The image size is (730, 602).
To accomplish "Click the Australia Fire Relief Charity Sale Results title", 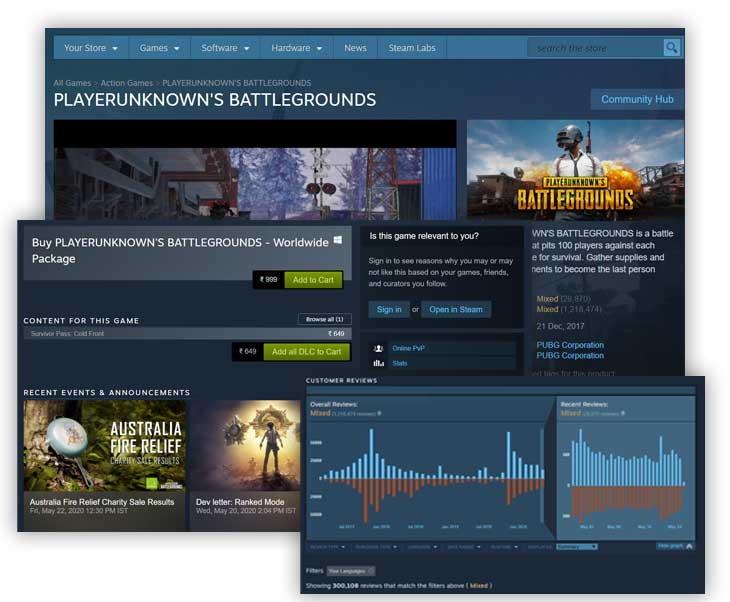I will pos(102,502).
